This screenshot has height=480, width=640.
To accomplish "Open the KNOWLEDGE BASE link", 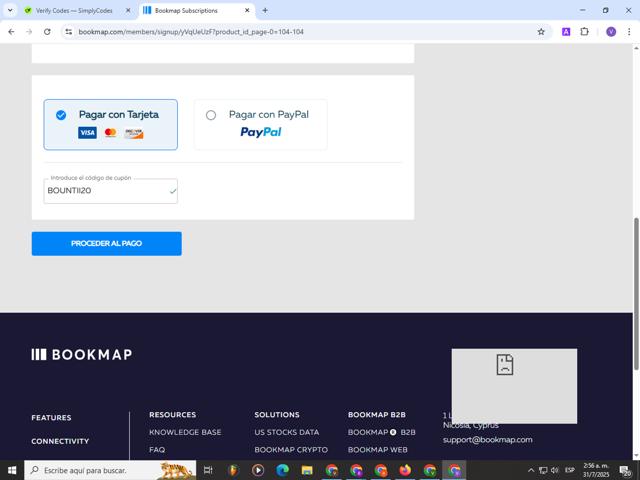I will (x=185, y=432).
